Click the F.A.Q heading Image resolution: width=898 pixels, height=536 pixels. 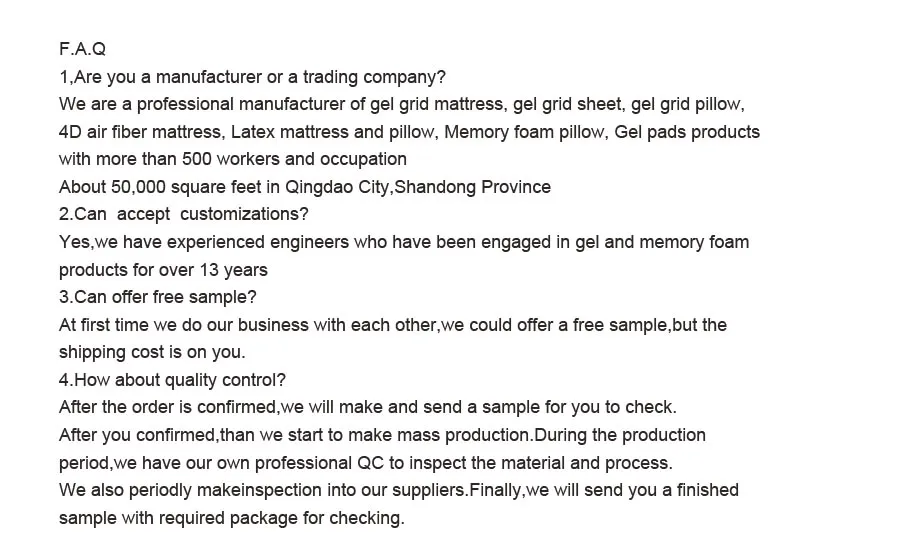(82, 49)
